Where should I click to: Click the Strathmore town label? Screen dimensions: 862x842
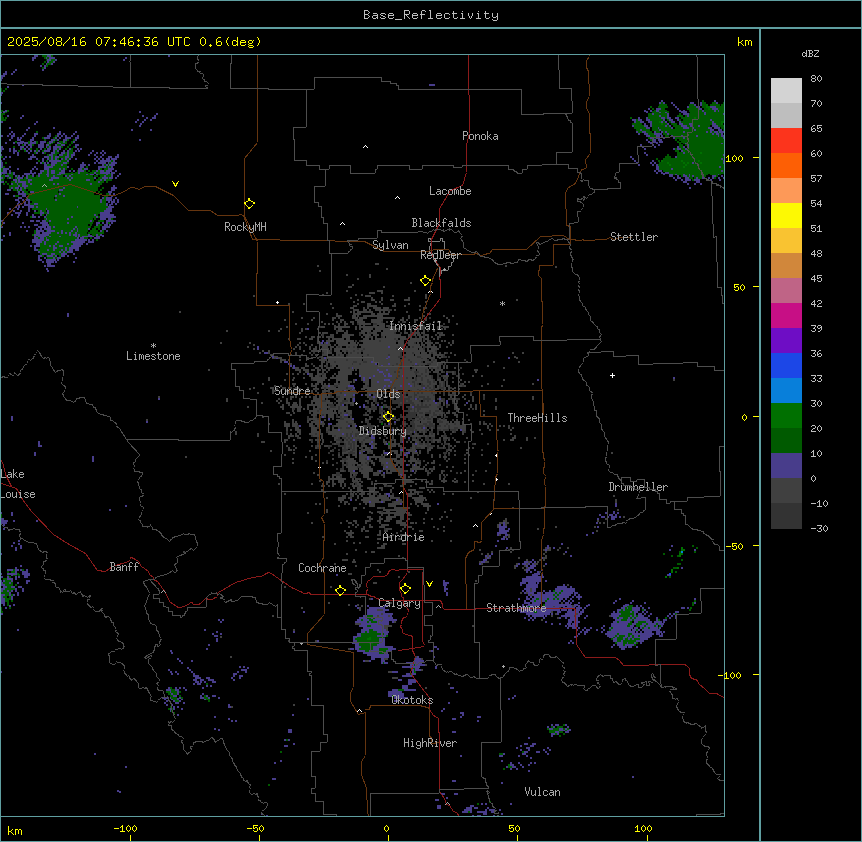point(516,608)
